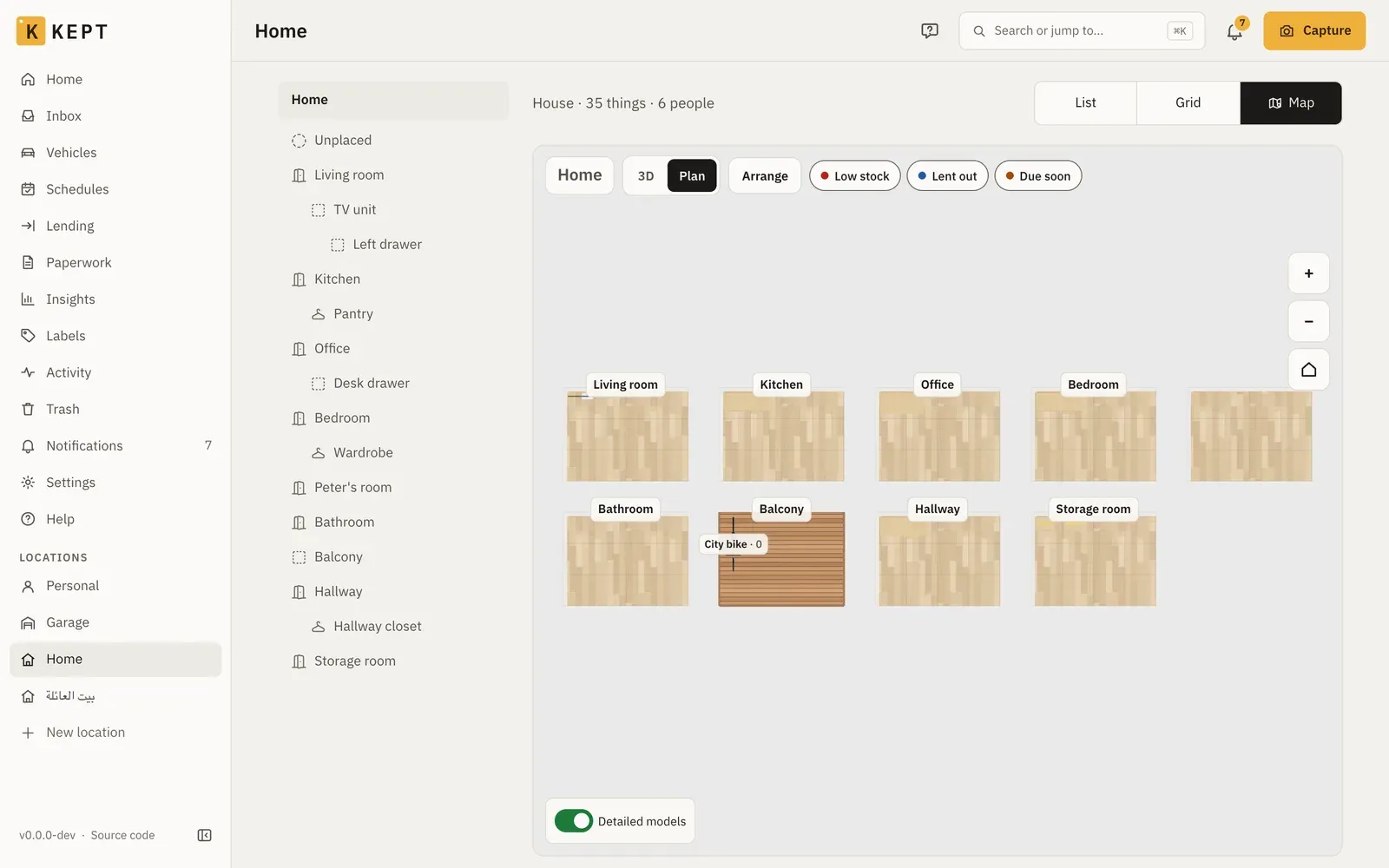The width and height of the screenshot is (1389, 868).
Task: Open Schedules in sidebar
Action: (115, 189)
